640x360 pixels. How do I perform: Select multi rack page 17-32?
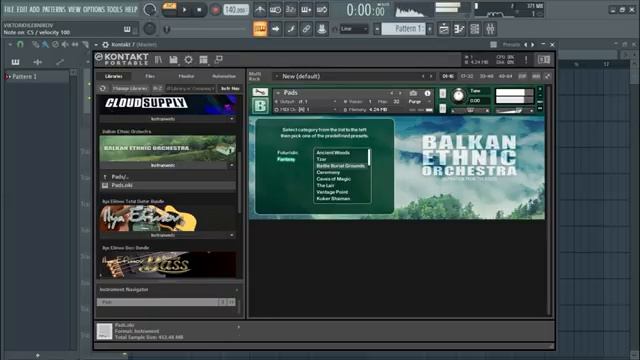coord(467,76)
